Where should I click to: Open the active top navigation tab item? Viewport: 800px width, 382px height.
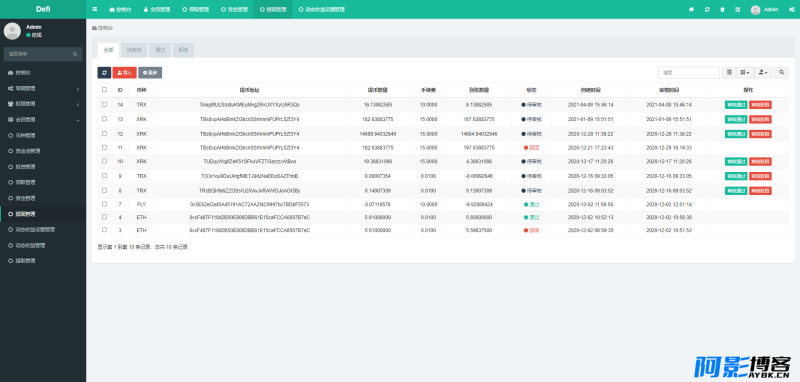point(272,9)
